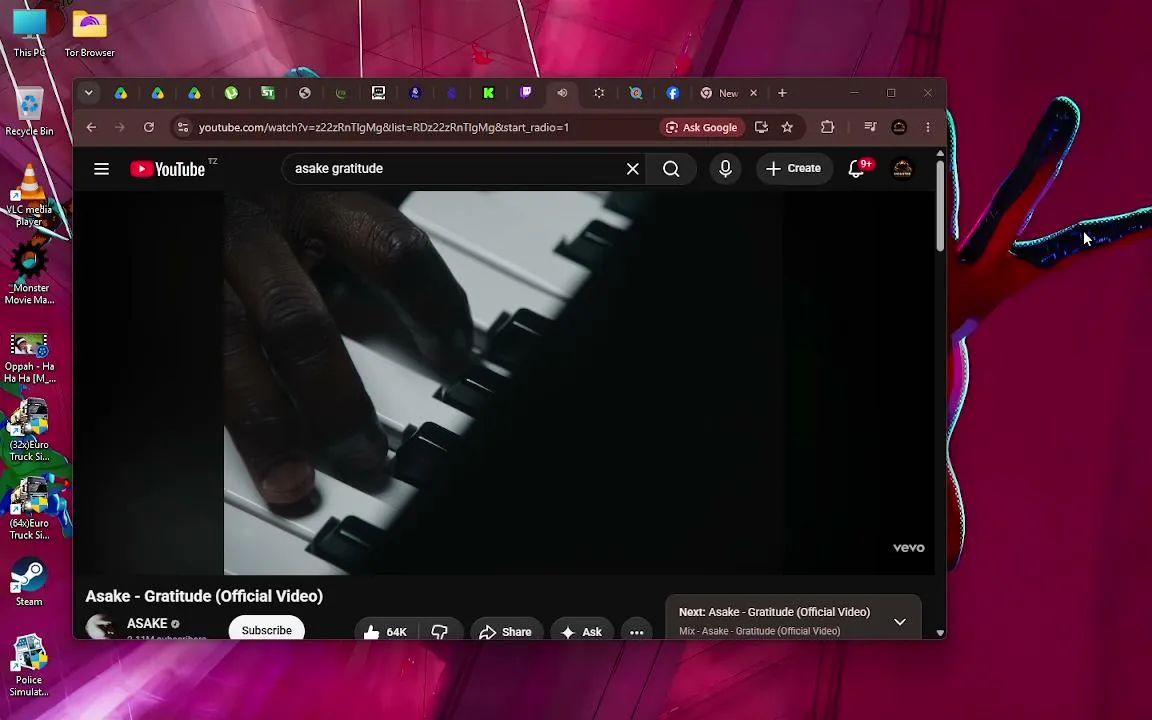This screenshot has height=720, width=1152.
Task: Install or cast page icon in address bar
Action: (761, 127)
